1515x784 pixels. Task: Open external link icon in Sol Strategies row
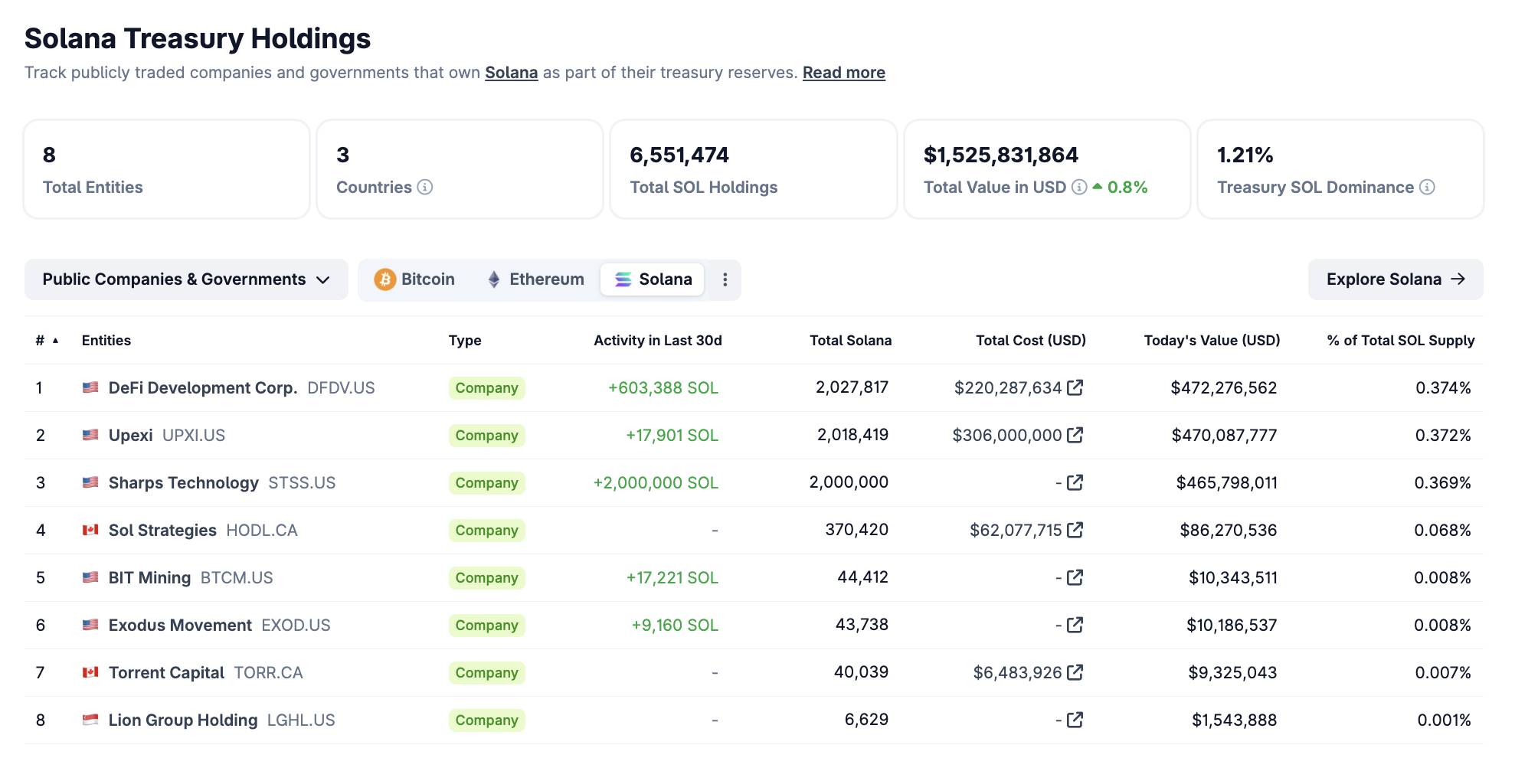pos(1075,530)
